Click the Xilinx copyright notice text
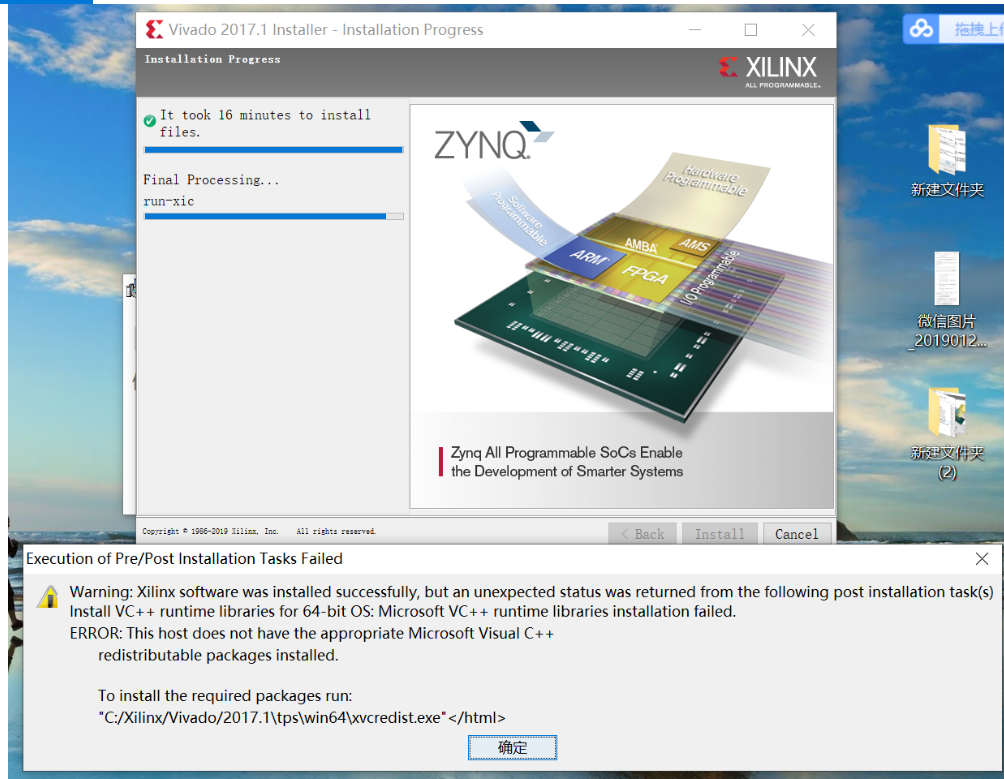This screenshot has width=1004, height=779. (259, 531)
